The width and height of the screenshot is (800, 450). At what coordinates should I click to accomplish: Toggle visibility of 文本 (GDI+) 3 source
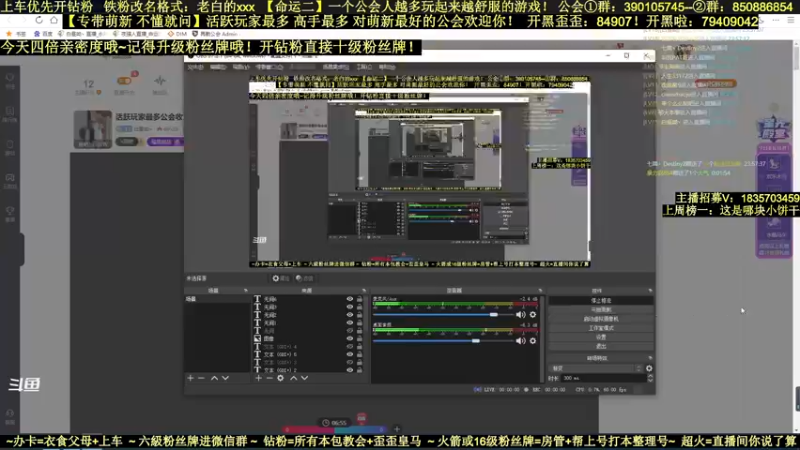point(349,362)
